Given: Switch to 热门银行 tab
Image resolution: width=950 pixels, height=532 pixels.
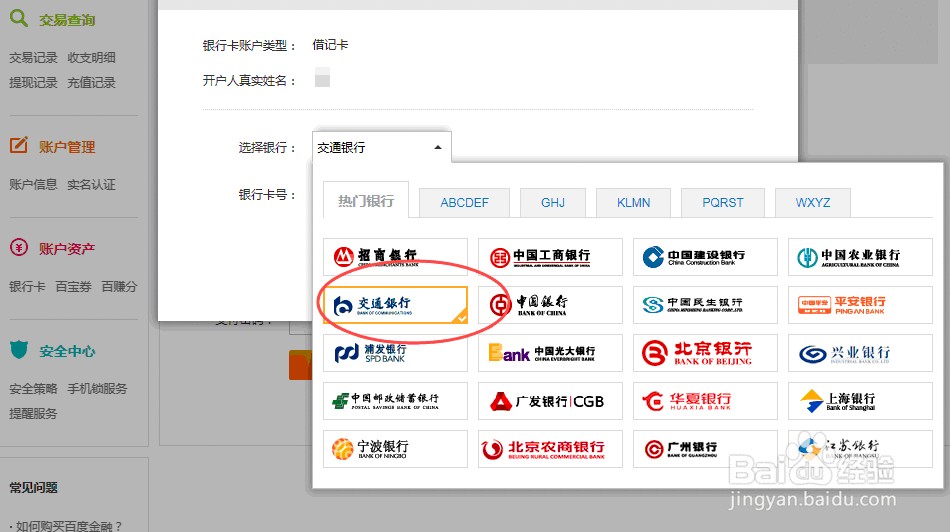Looking at the screenshot, I should (366, 201).
